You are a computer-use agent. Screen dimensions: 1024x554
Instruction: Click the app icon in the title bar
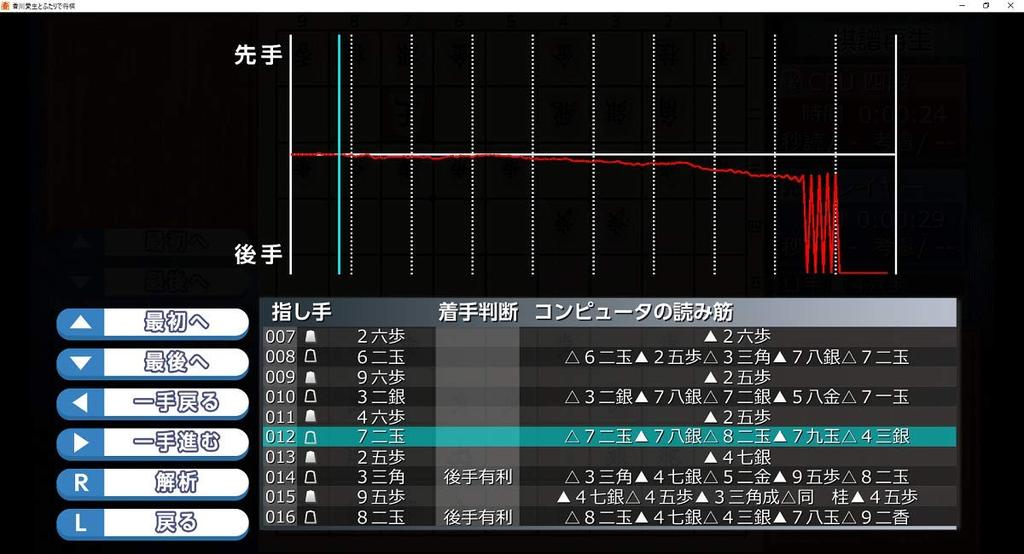tap(7, 6)
